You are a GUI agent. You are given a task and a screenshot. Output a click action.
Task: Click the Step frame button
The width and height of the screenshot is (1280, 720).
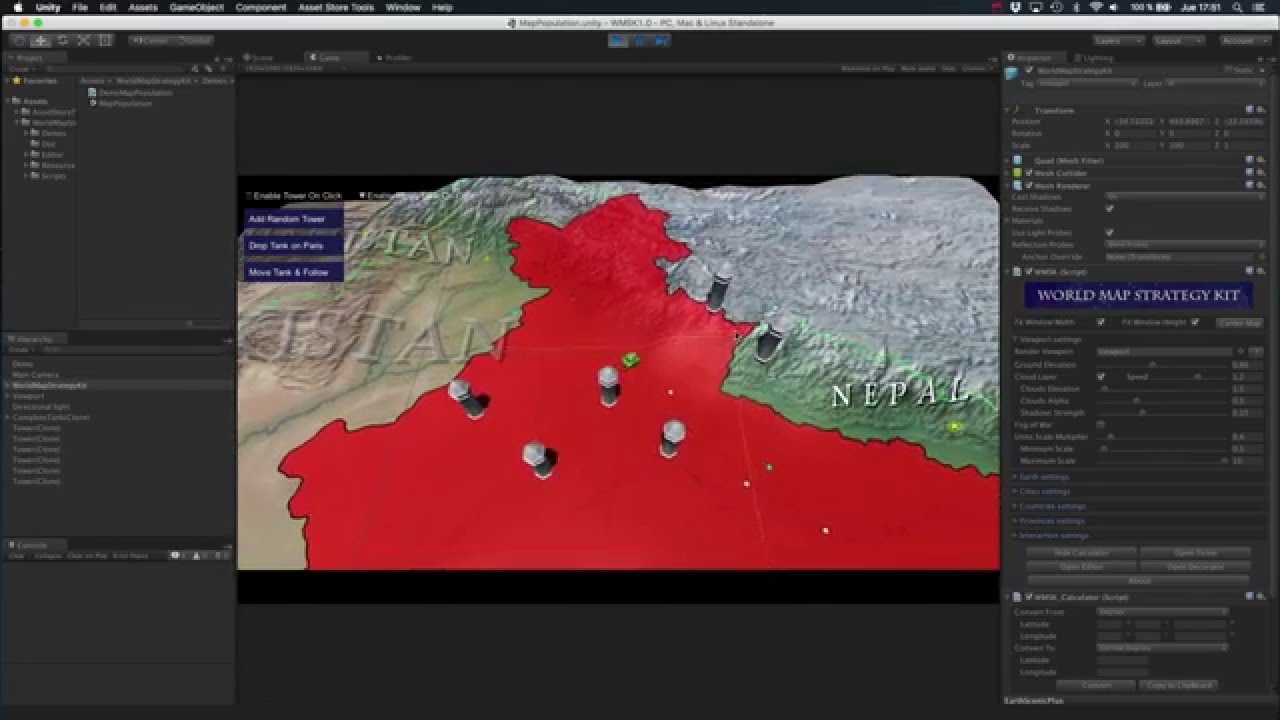(x=662, y=41)
